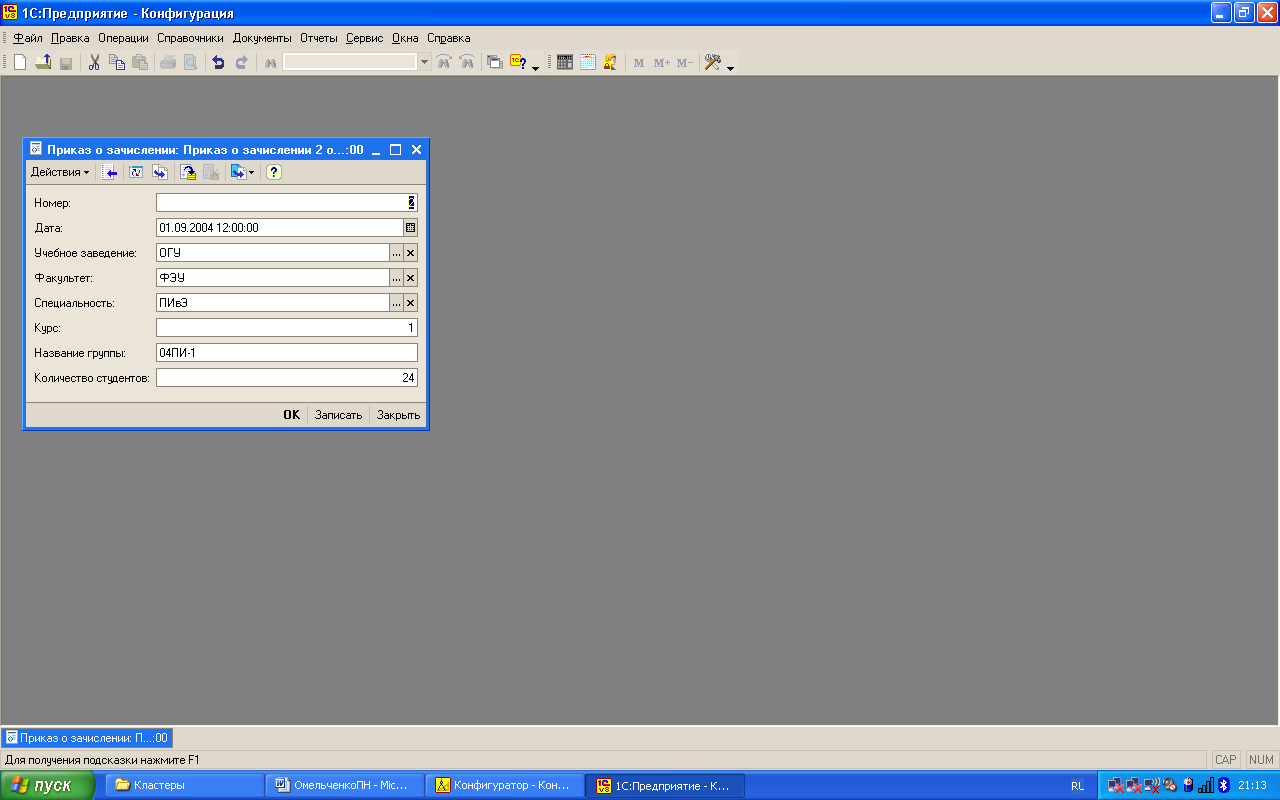Switch to Конфигуратор taskbar button
The width and height of the screenshot is (1280, 800).
point(505,785)
